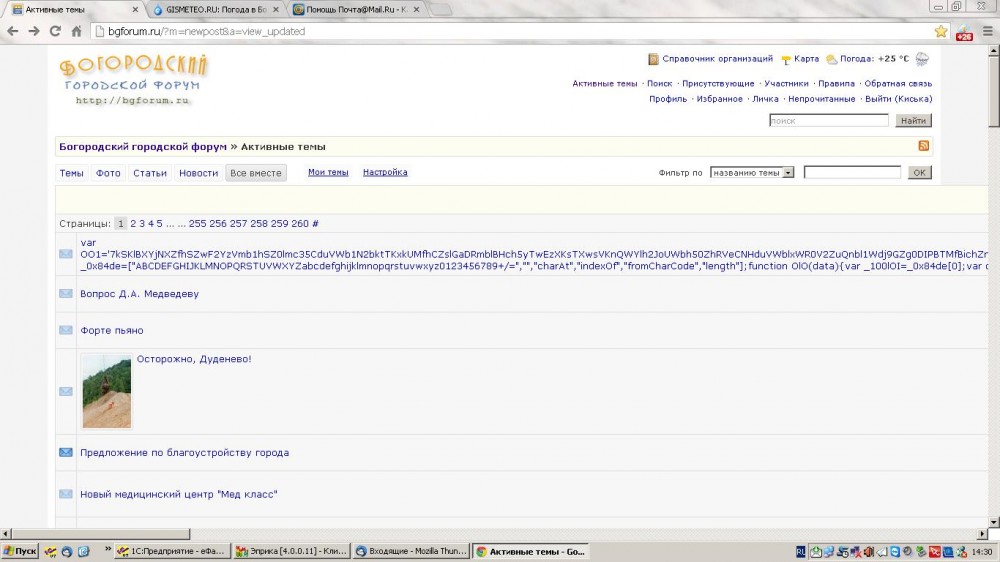The width and height of the screenshot is (1000, 562).
Task: Go back using browser back arrow
Action: coord(12,31)
